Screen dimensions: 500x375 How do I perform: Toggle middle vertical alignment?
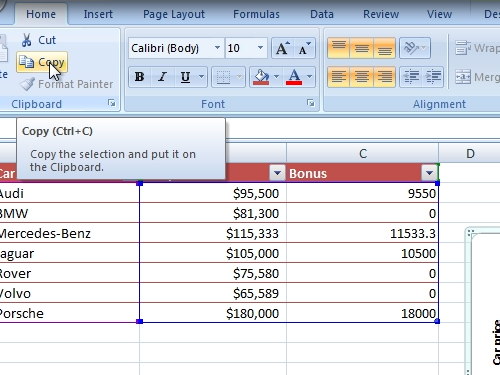(x=362, y=48)
